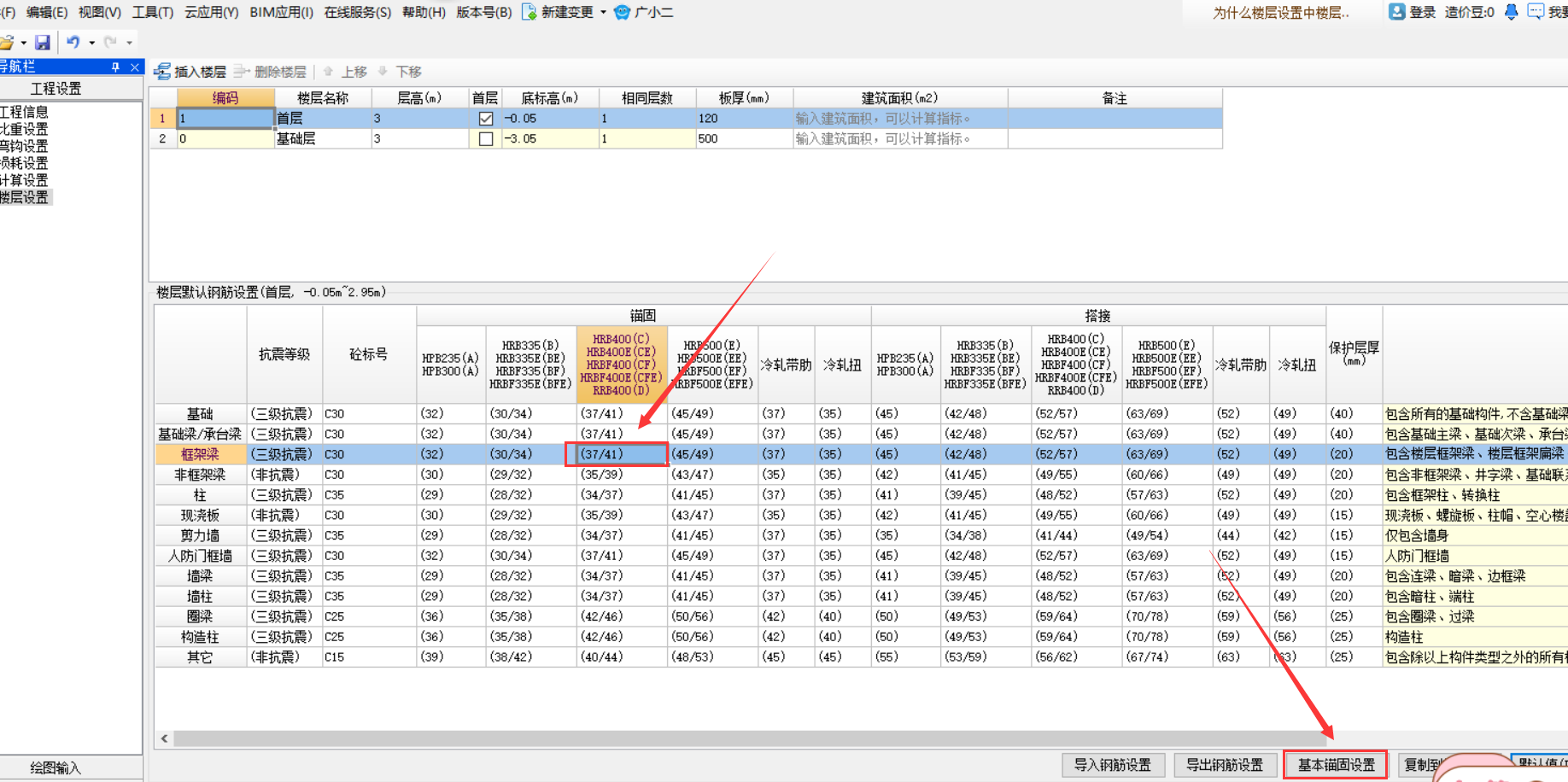Click the 其它 row C15 cell
This screenshot has height=782, width=1568.
(x=369, y=657)
